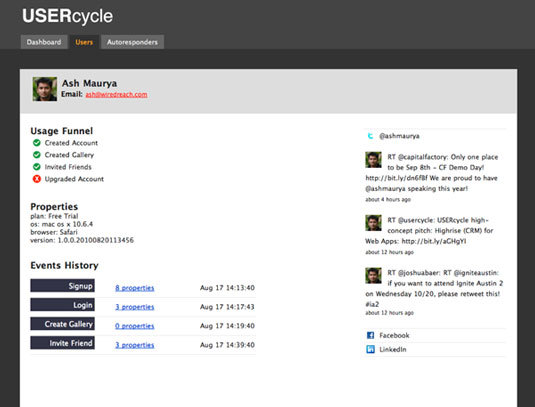Click the Create Gallery event button
Image resolution: width=535 pixels, height=407 pixels.
click(62, 324)
